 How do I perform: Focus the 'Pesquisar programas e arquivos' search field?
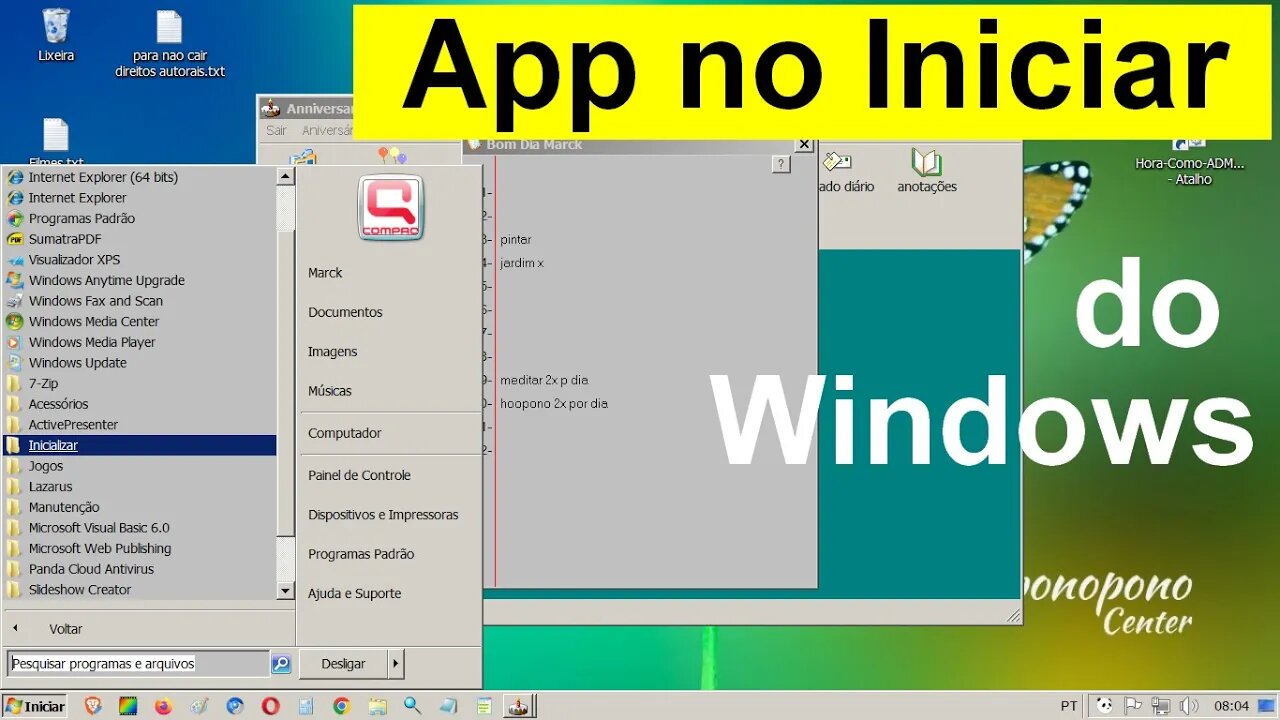(x=139, y=663)
